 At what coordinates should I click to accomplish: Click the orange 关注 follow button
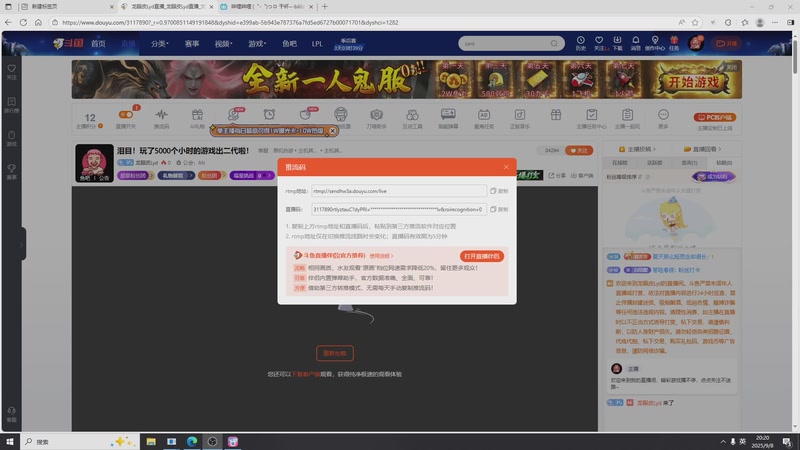pyautogui.click(x=579, y=151)
